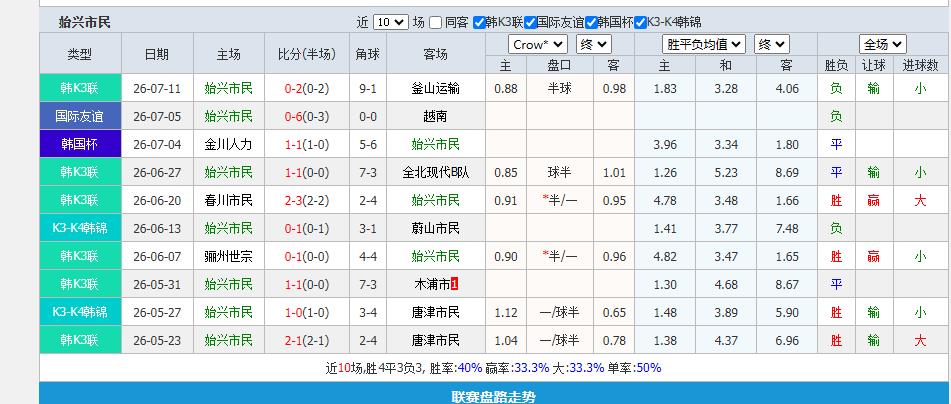Click 单率 value 50% in summary

(648, 368)
